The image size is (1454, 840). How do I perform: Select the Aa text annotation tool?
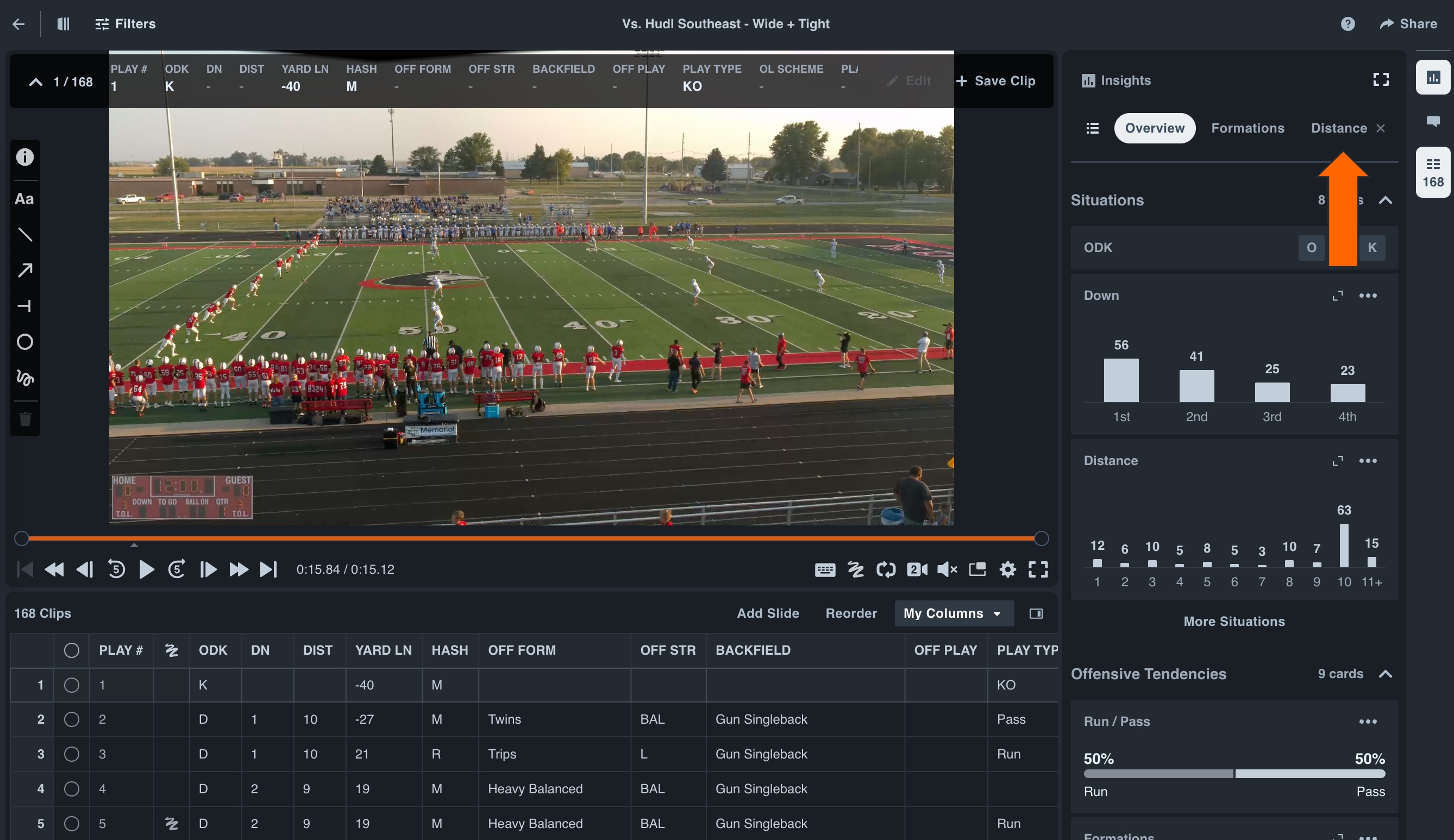tap(25, 198)
